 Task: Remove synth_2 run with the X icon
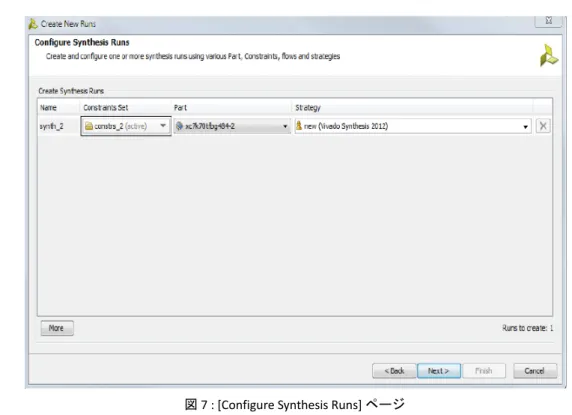point(543,126)
